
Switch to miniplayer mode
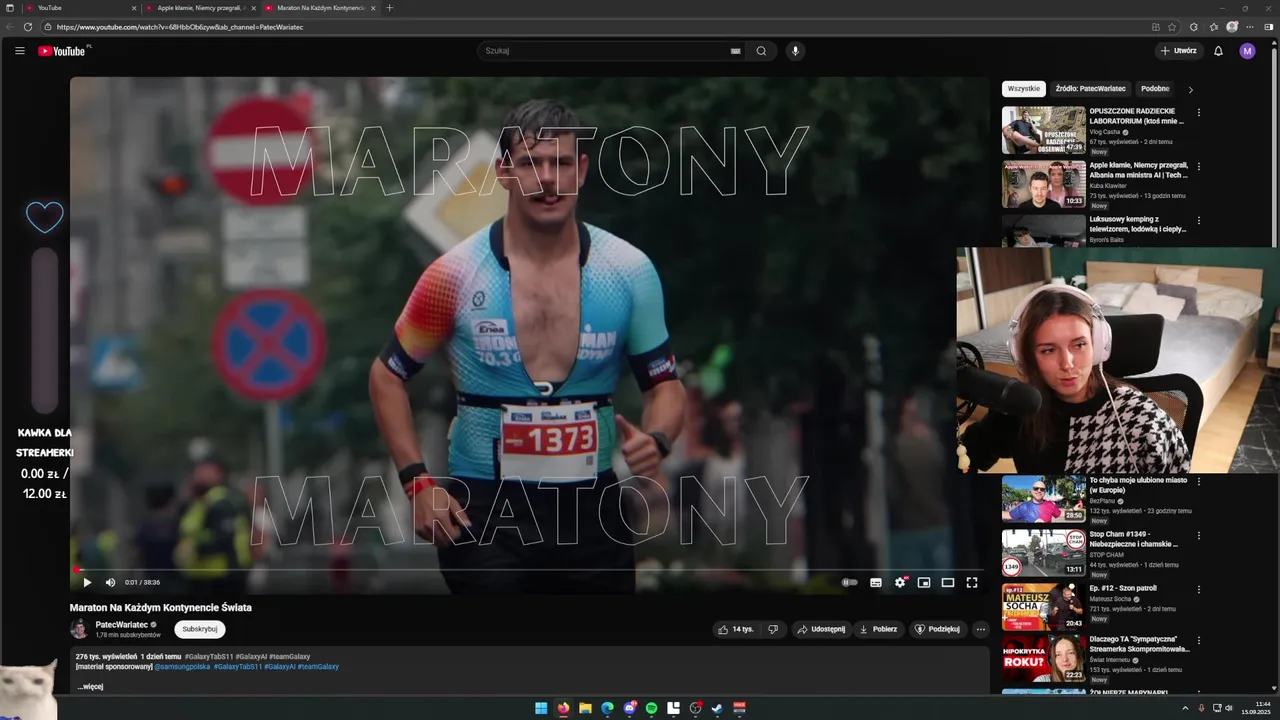[x=924, y=582]
